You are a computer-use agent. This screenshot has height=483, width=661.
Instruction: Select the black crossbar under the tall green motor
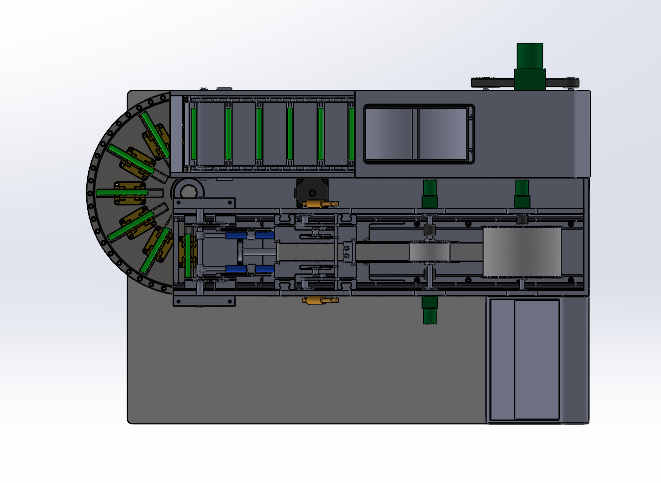525,82
